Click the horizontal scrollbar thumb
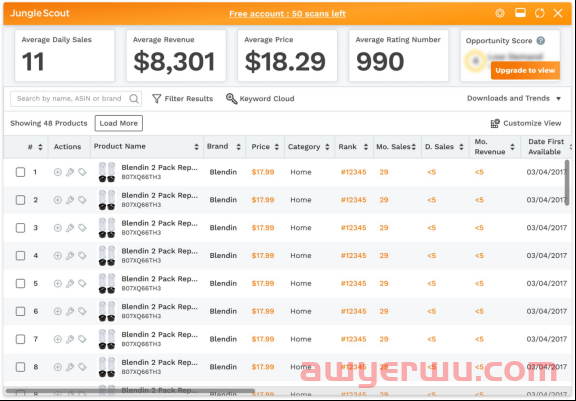 [130, 391]
